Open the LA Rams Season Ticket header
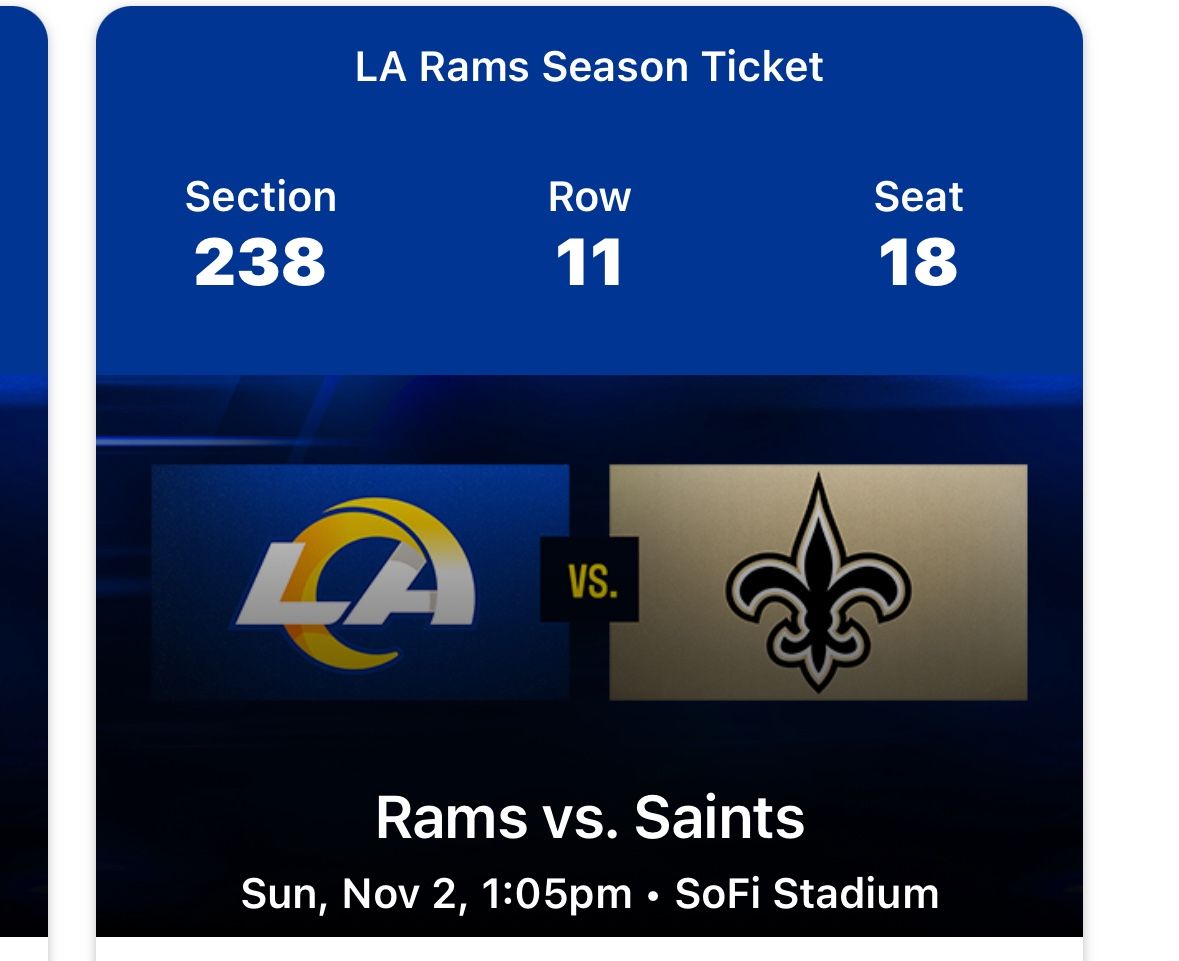 (588, 68)
